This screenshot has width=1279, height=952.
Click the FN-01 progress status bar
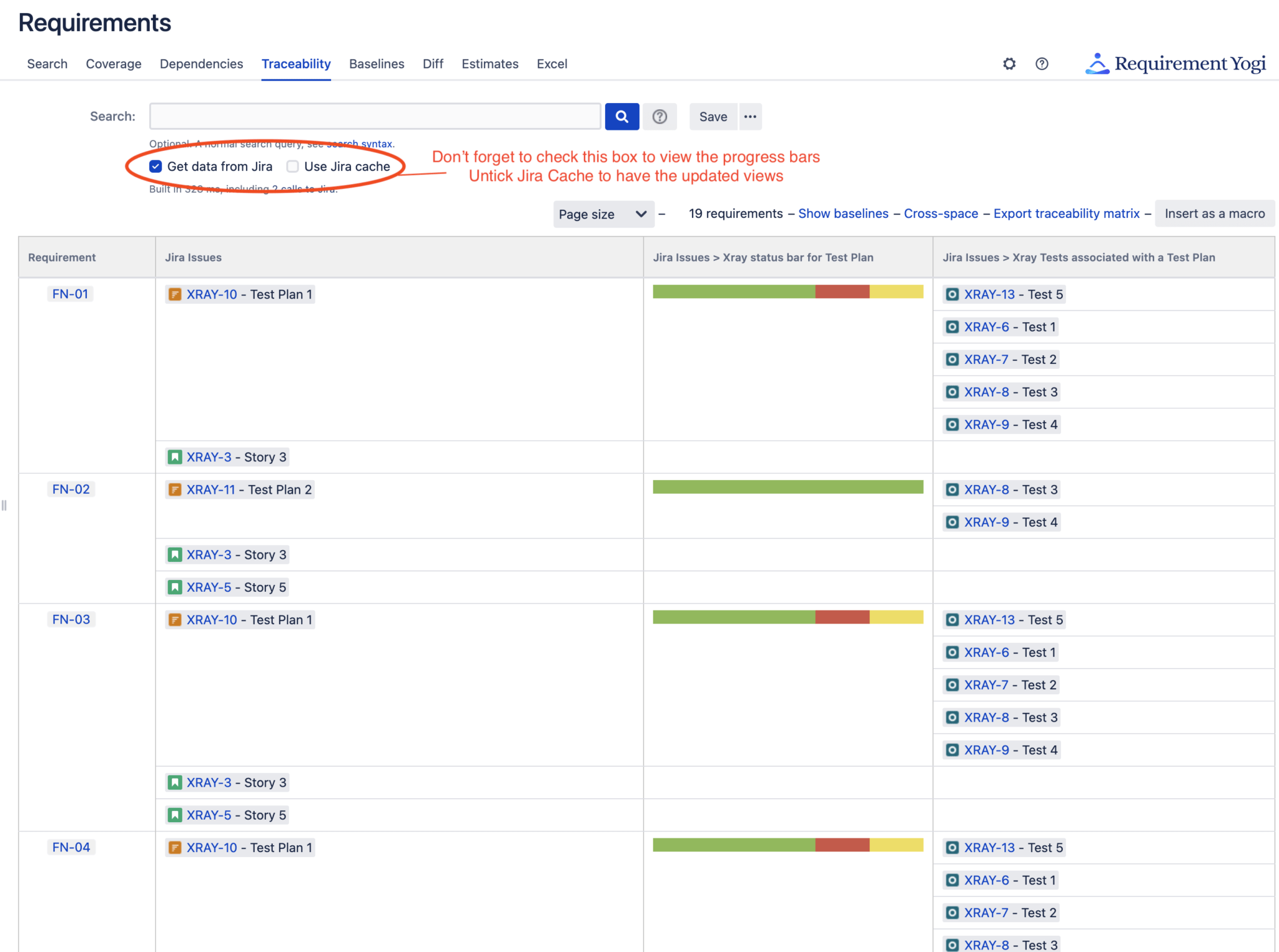(x=788, y=291)
